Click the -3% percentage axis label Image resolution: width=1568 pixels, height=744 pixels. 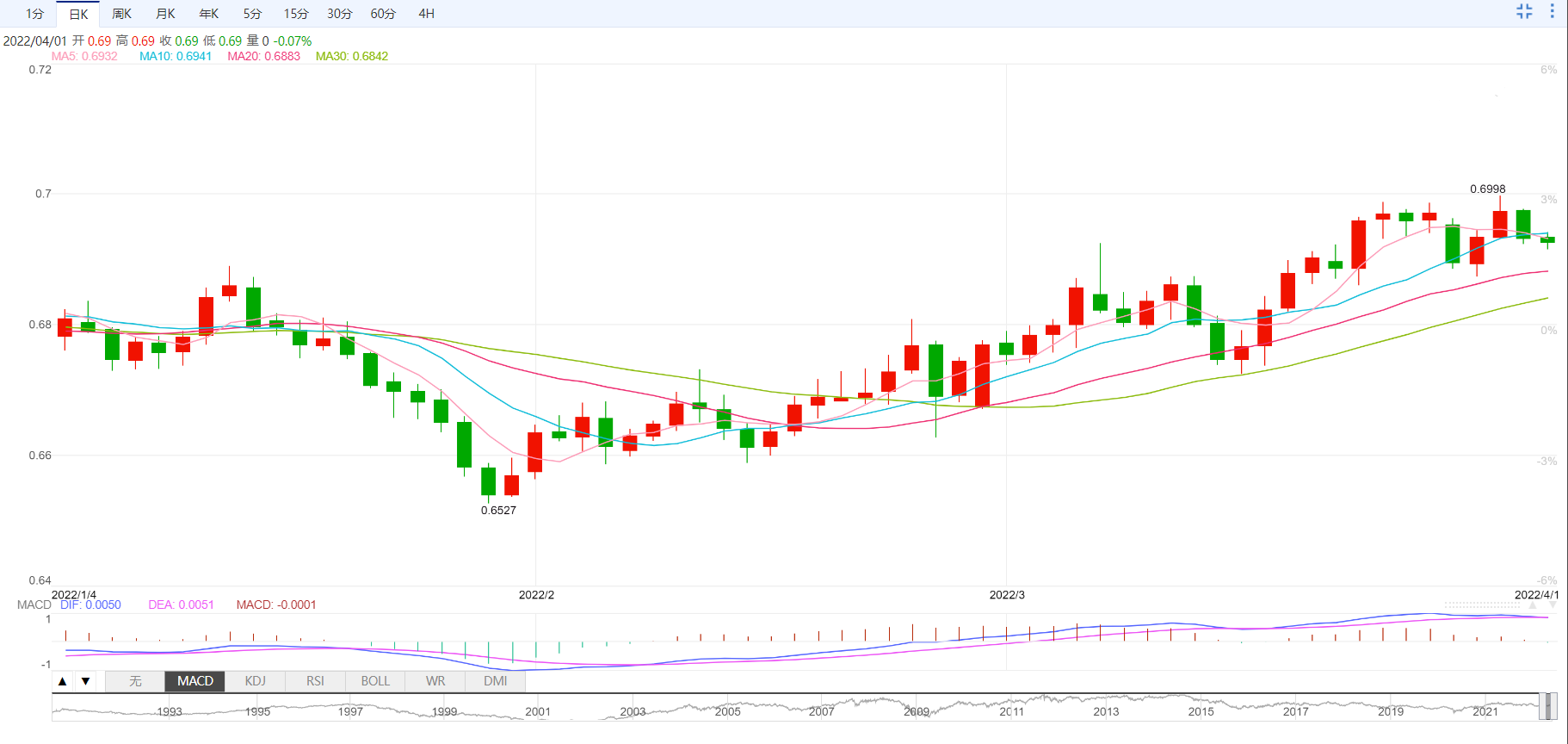[x=1546, y=461]
